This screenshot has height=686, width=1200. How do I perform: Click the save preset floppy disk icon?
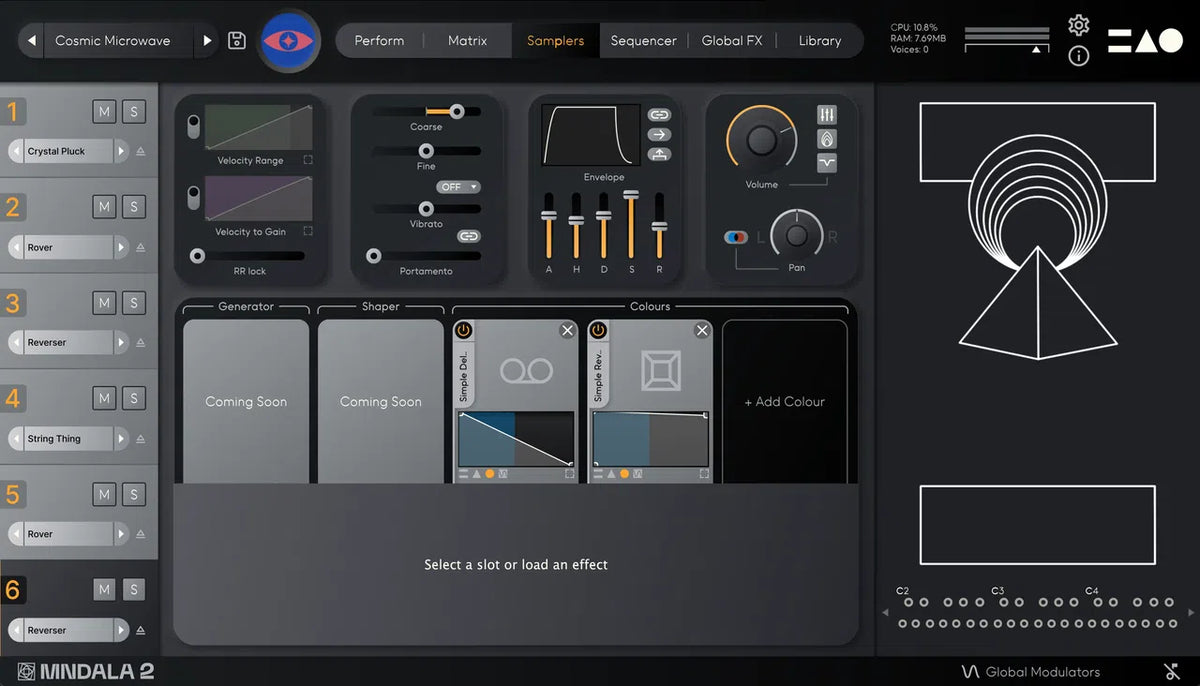click(237, 41)
